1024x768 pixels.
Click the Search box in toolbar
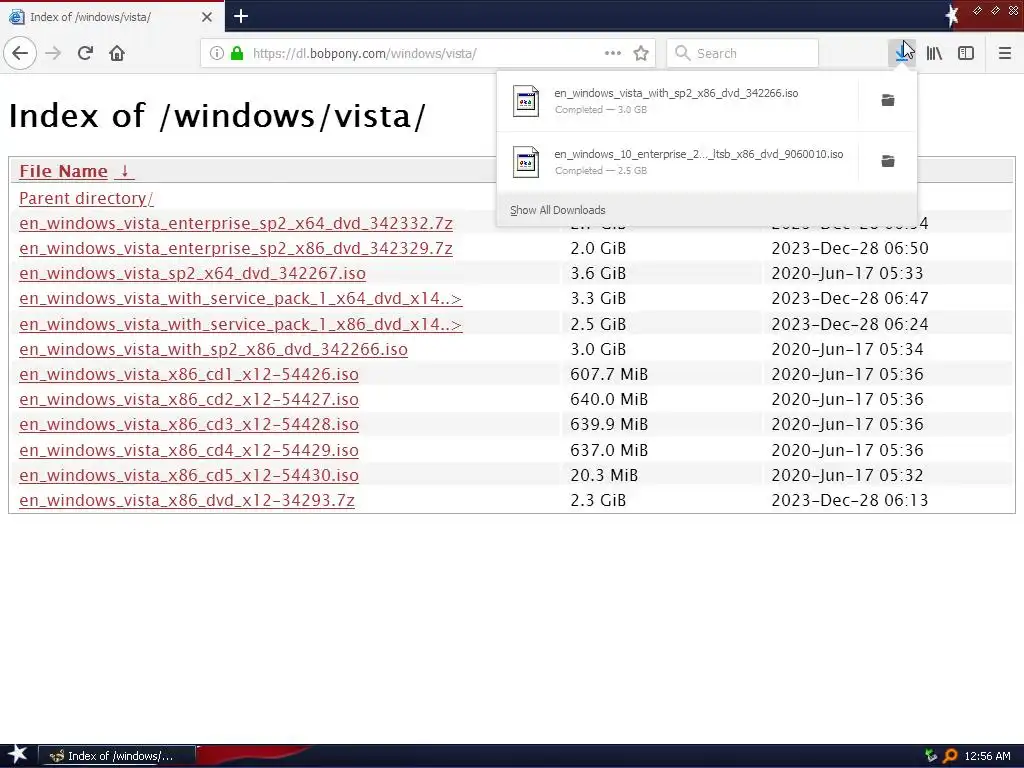tap(742, 54)
